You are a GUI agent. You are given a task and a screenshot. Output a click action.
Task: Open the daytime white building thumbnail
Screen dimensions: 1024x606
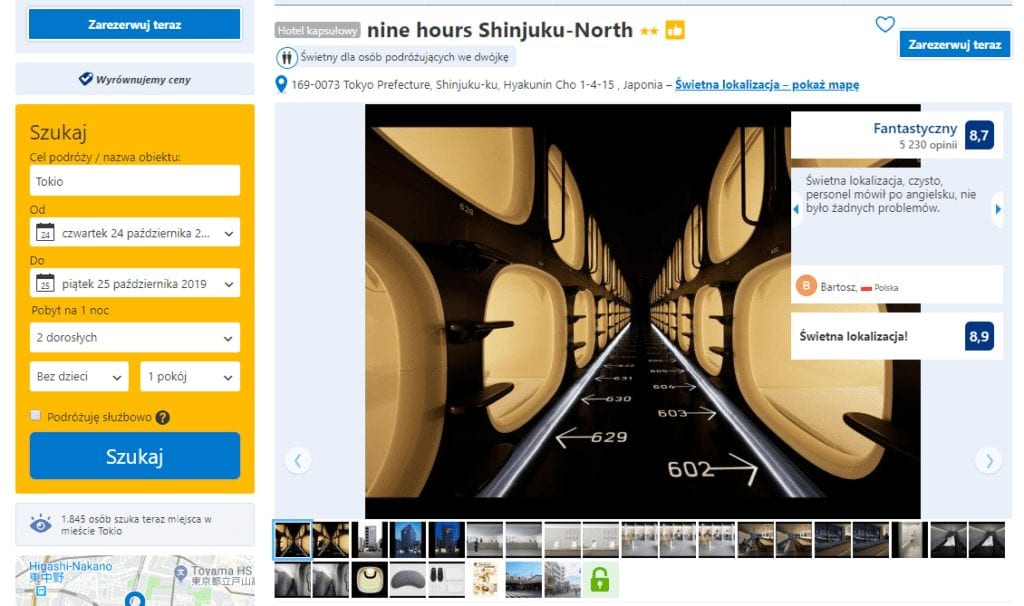click(x=369, y=540)
